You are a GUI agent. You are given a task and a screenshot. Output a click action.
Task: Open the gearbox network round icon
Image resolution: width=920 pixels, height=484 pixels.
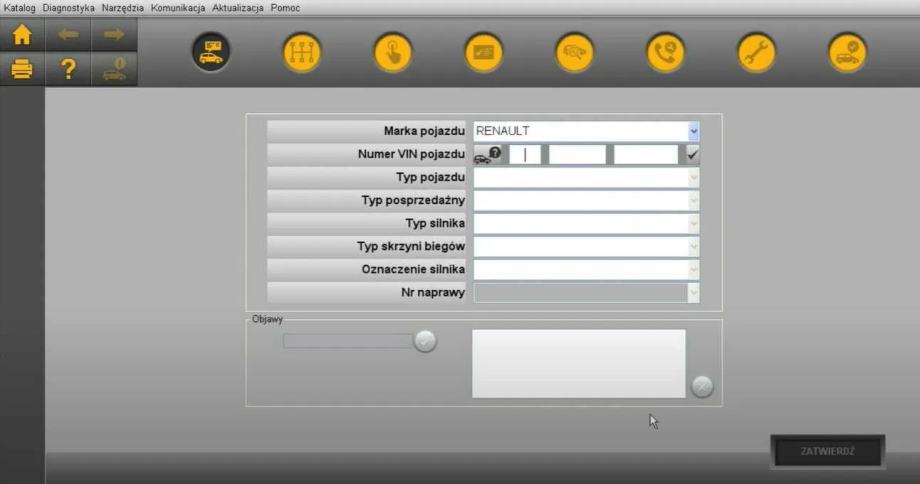click(302, 52)
